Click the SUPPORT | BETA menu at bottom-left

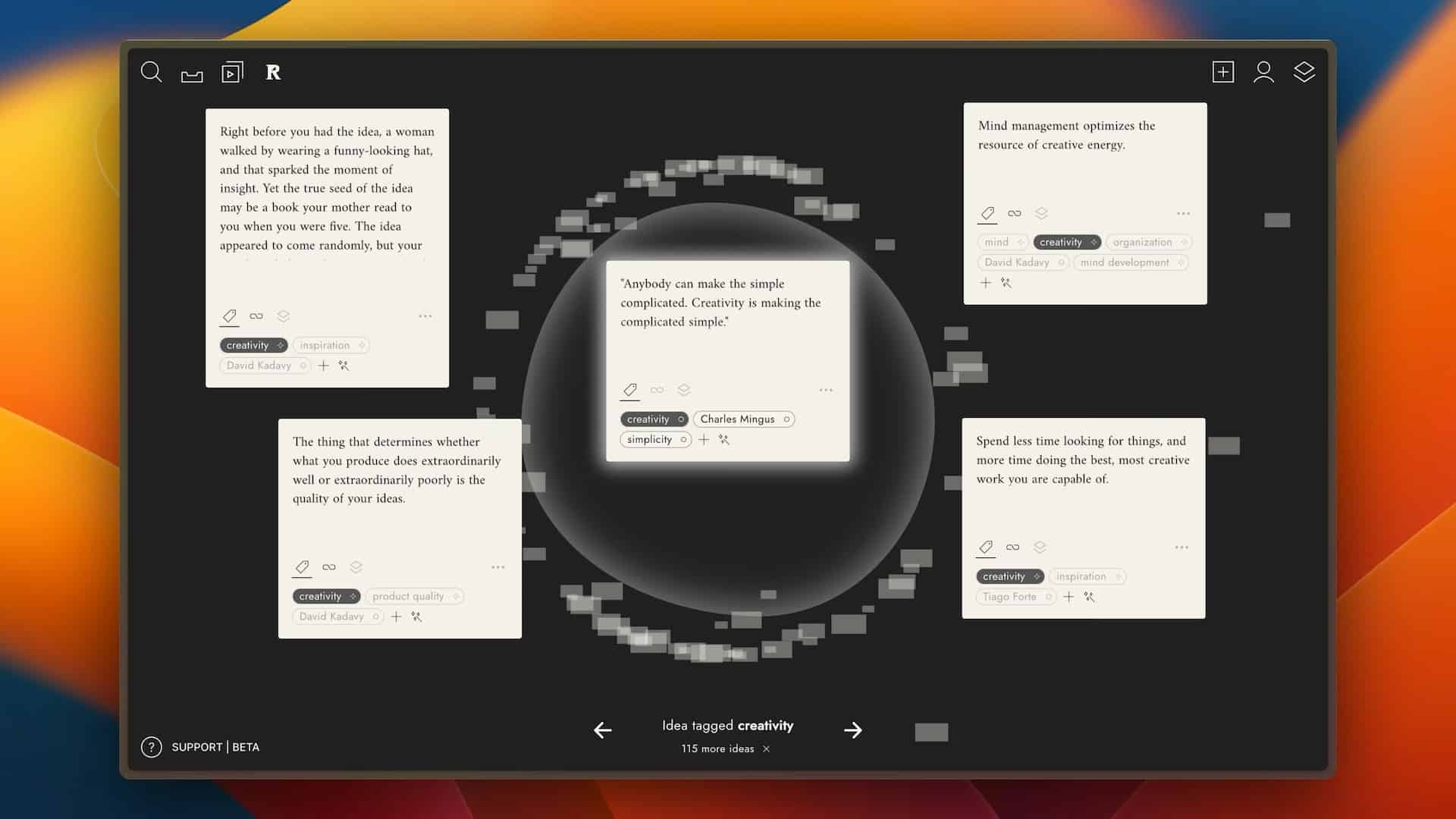[215, 747]
